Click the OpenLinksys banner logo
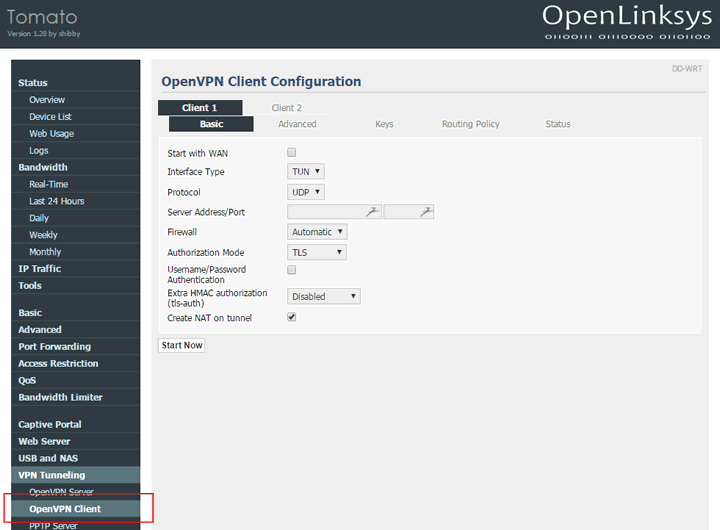The height and width of the screenshot is (530, 720). click(x=627, y=22)
